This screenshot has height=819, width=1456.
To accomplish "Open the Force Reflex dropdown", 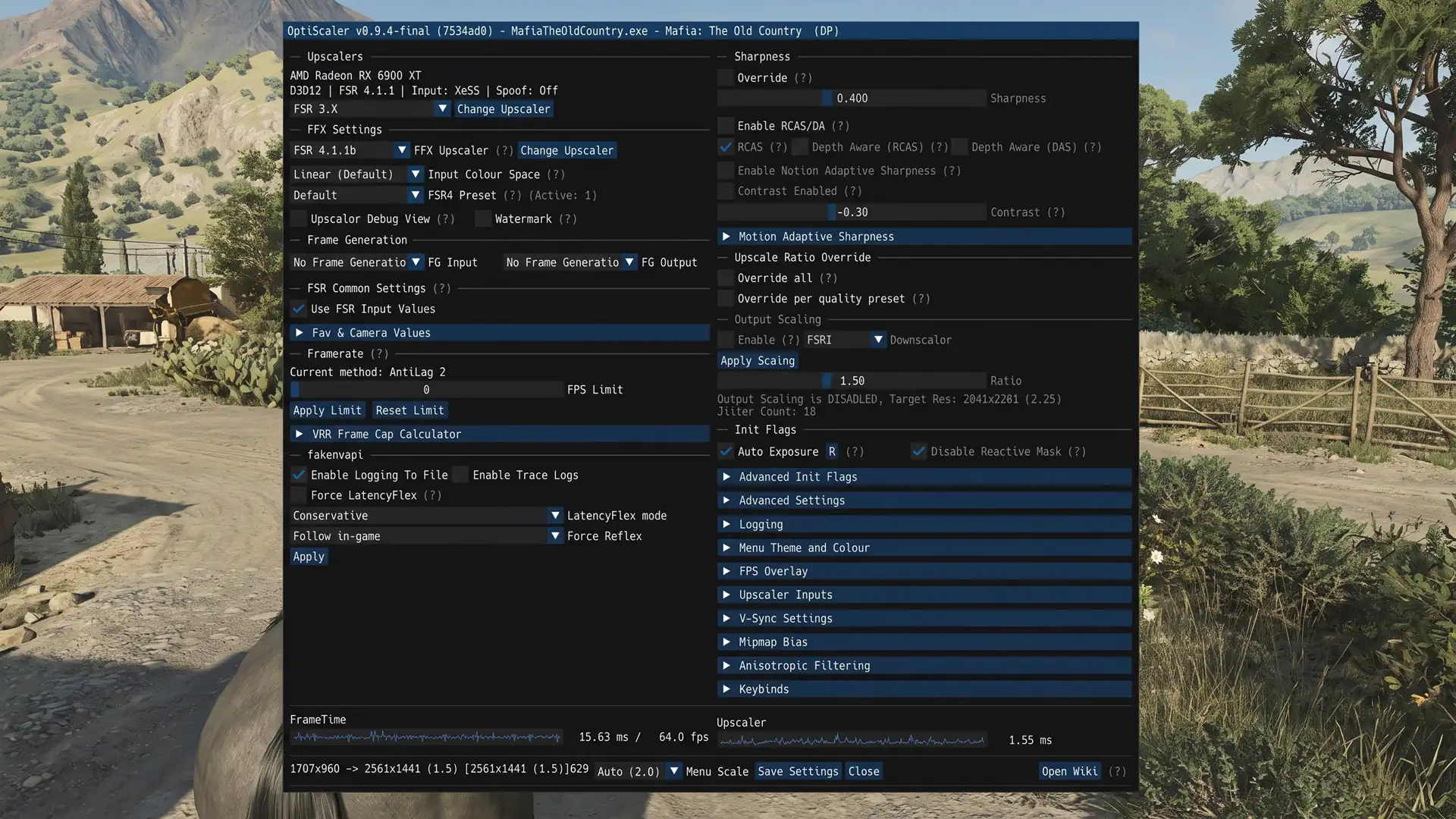I will [x=427, y=536].
